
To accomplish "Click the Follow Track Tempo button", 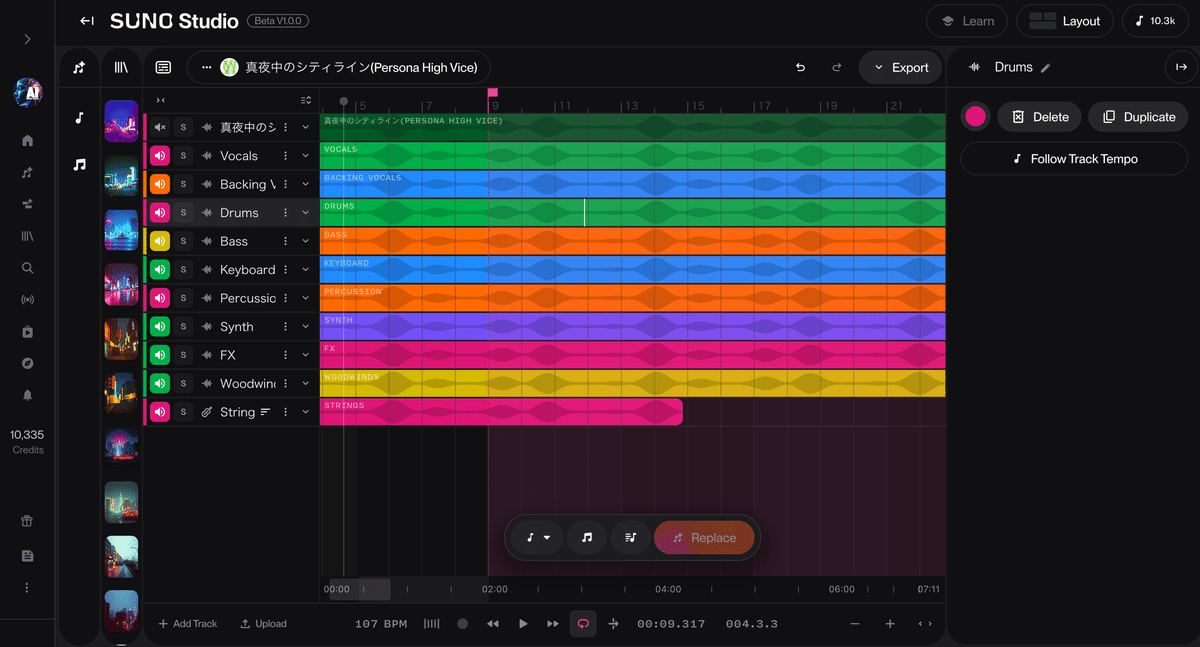I will click(x=1073, y=158).
